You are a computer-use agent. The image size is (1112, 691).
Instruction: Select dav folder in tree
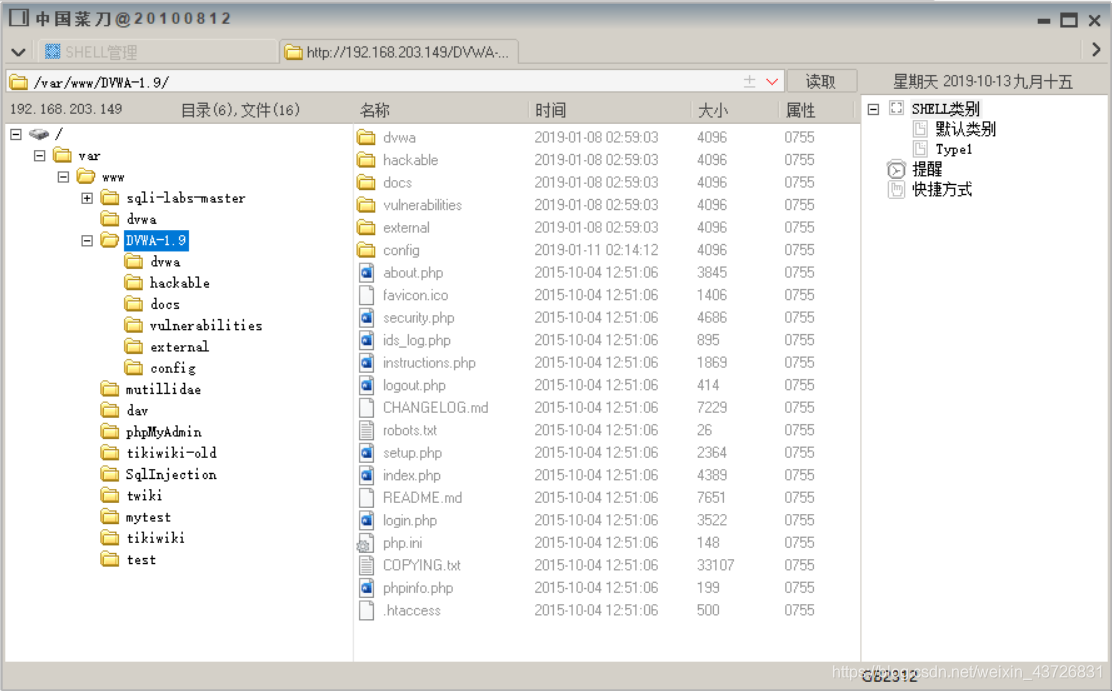click(x=137, y=411)
